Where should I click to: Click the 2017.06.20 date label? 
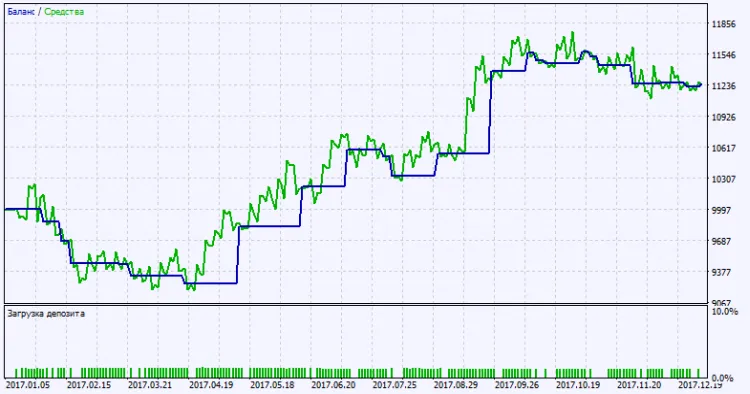(333, 385)
